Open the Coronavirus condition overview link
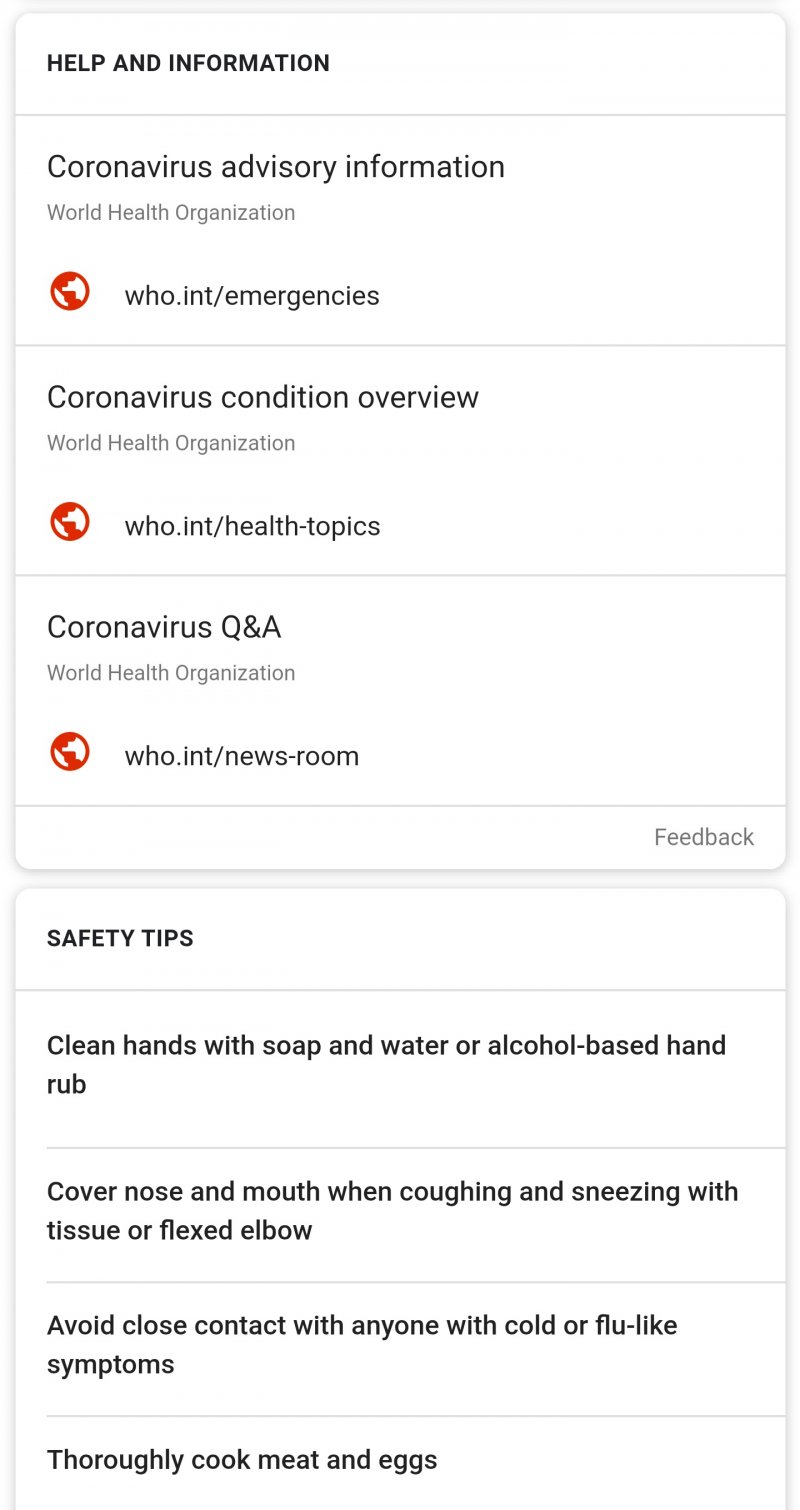The width and height of the screenshot is (800, 1510). point(262,397)
